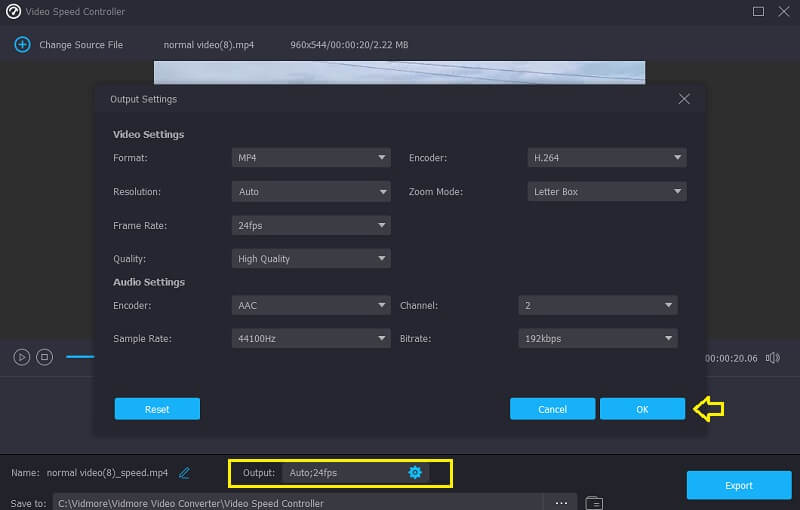Choose Zoom Mode dropdown showing Letter Box

(606, 192)
